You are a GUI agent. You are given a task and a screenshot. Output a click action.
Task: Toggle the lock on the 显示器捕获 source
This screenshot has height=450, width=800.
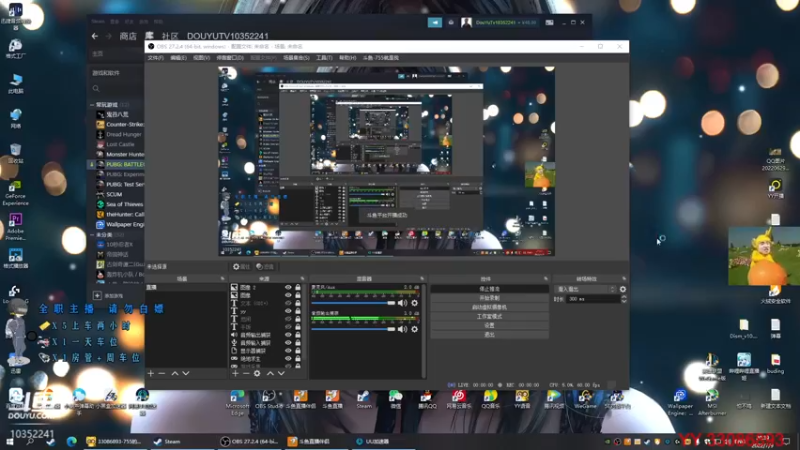298,351
